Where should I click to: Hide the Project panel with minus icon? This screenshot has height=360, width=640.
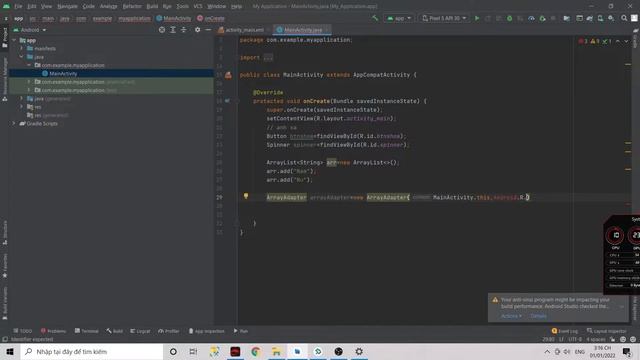pyautogui.click(x=208, y=30)
